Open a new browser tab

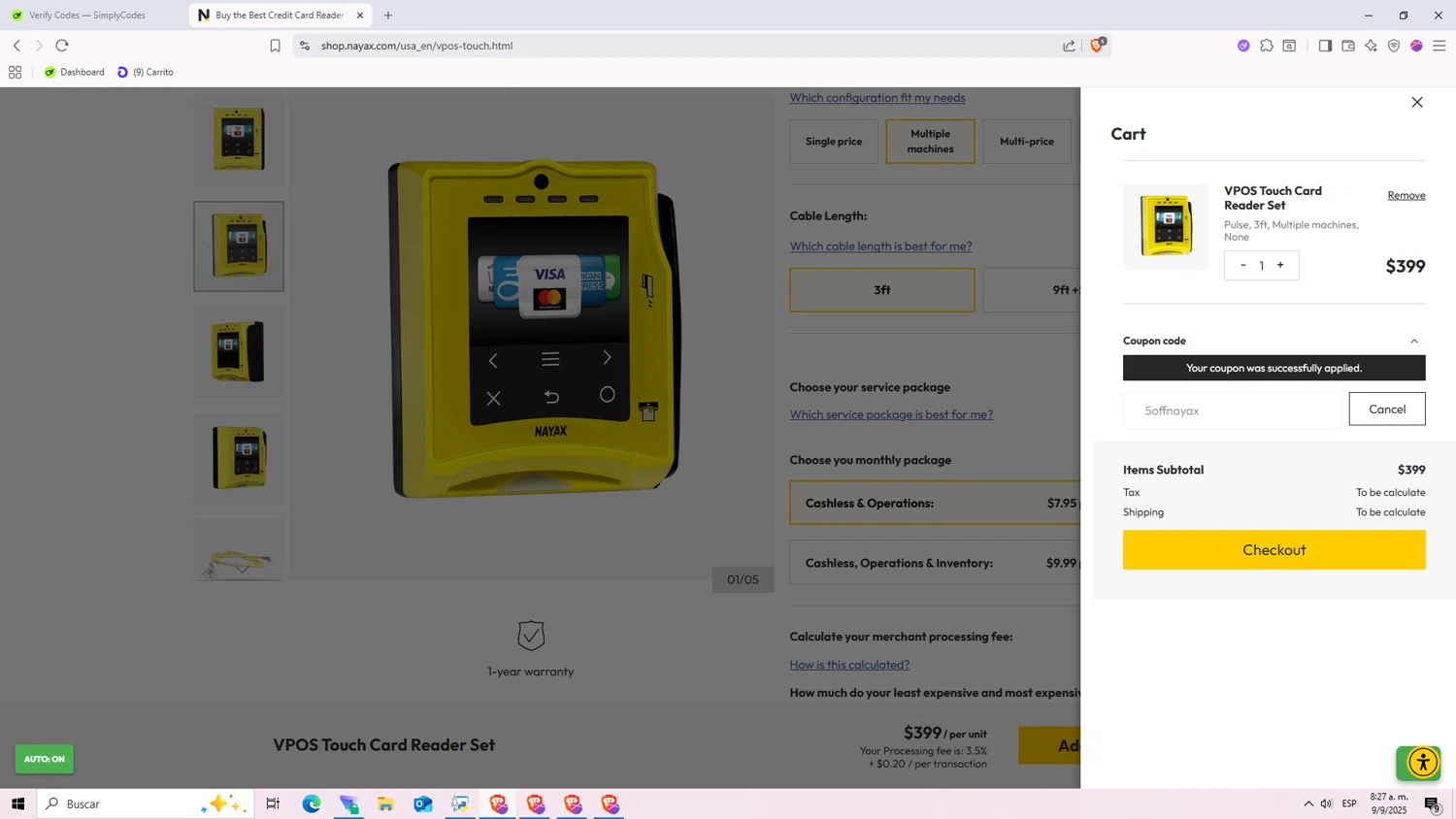click(388, 15)
